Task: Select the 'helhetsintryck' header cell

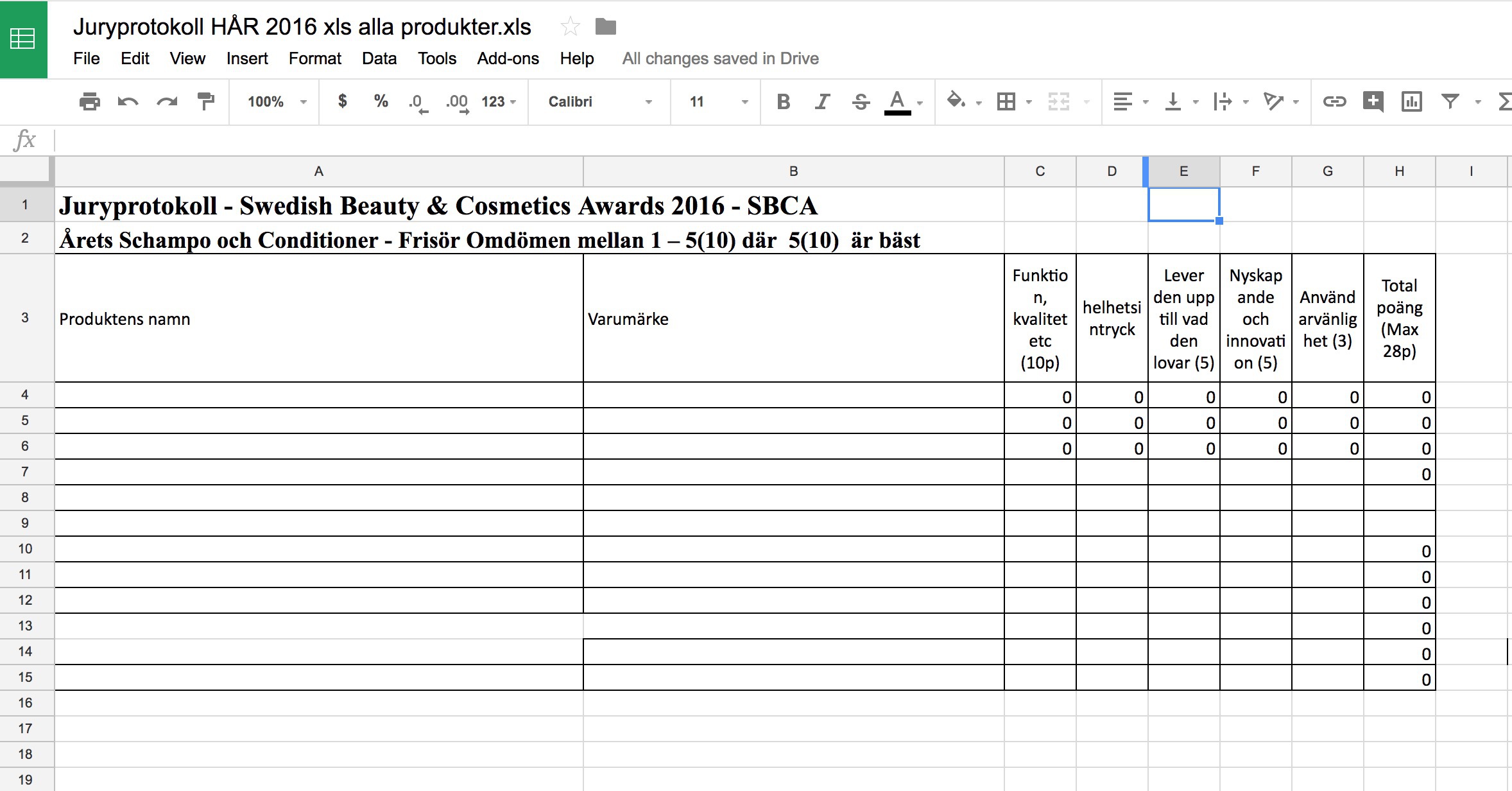Action: (x=1112, y=318)
